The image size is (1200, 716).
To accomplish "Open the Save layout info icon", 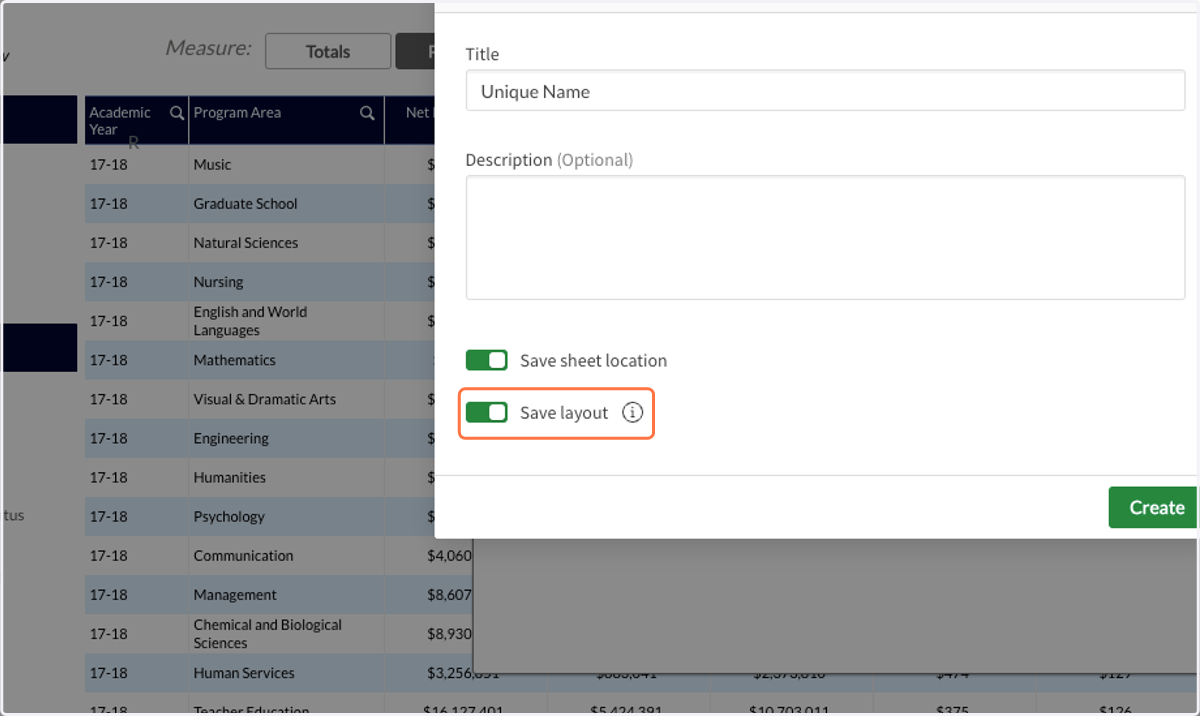I will 632,413.
